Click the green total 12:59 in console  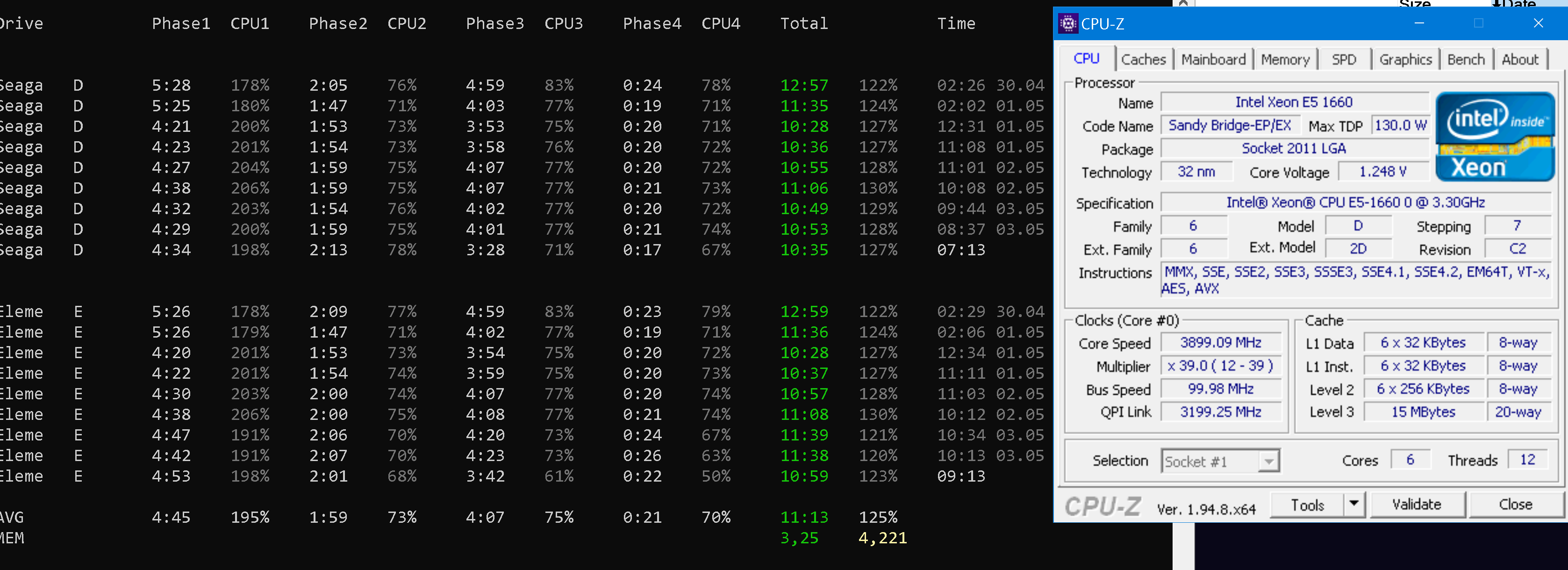(x=804, y=312)
